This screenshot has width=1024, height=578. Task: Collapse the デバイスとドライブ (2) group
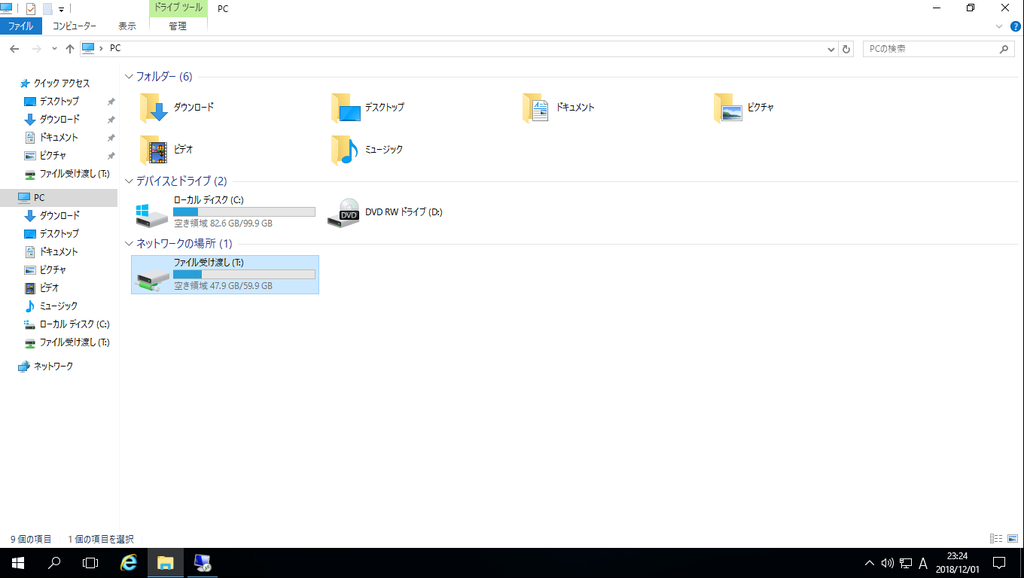tap(129, 182)
